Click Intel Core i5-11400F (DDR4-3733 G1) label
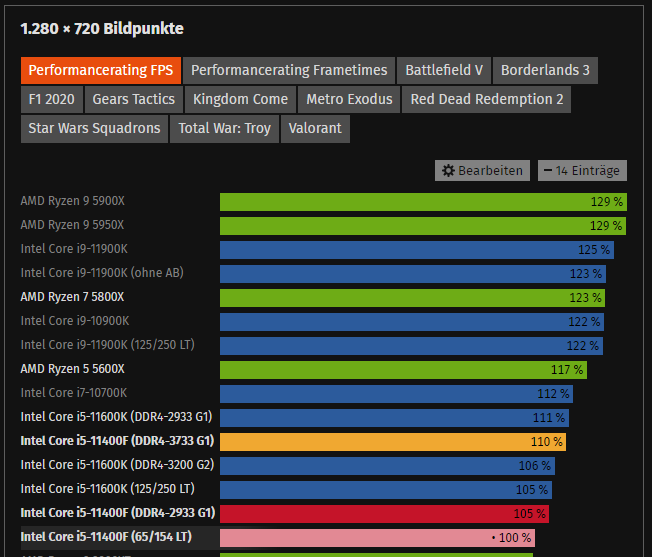Image resolution: width=652 pixels, height=557 pixels. click(117, 441)
